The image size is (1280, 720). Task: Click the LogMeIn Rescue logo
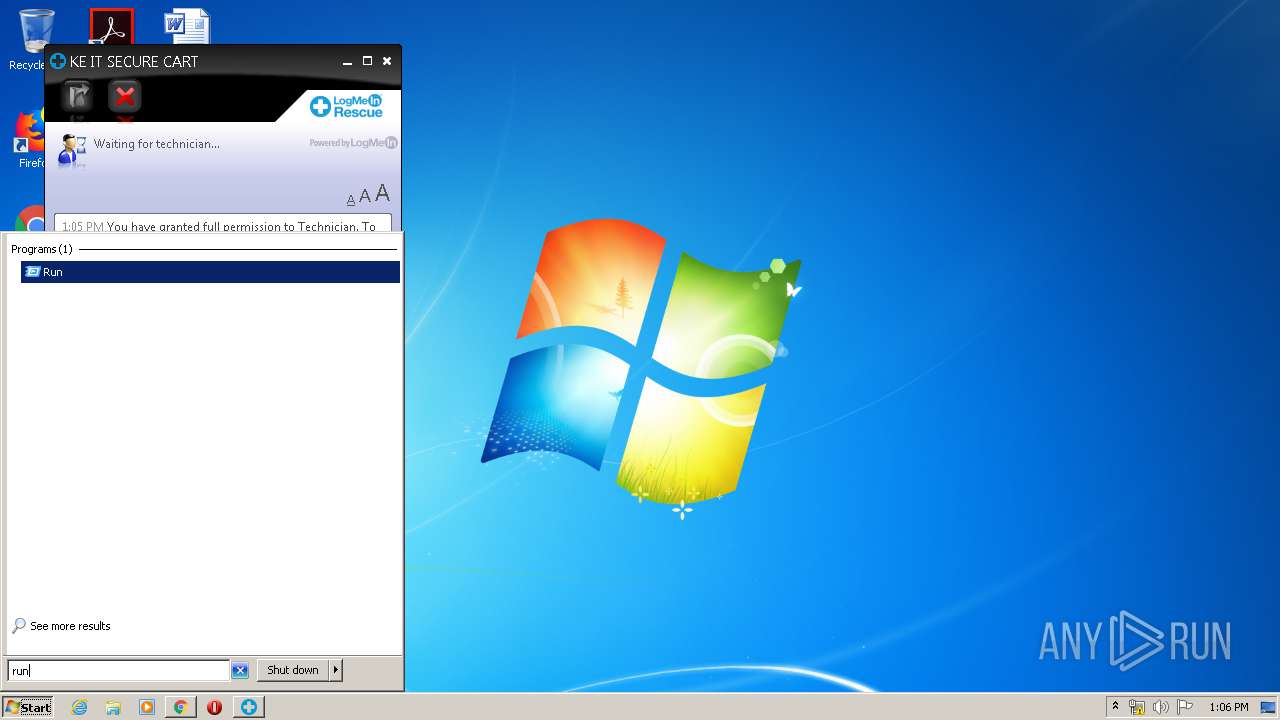pos(346,106)
